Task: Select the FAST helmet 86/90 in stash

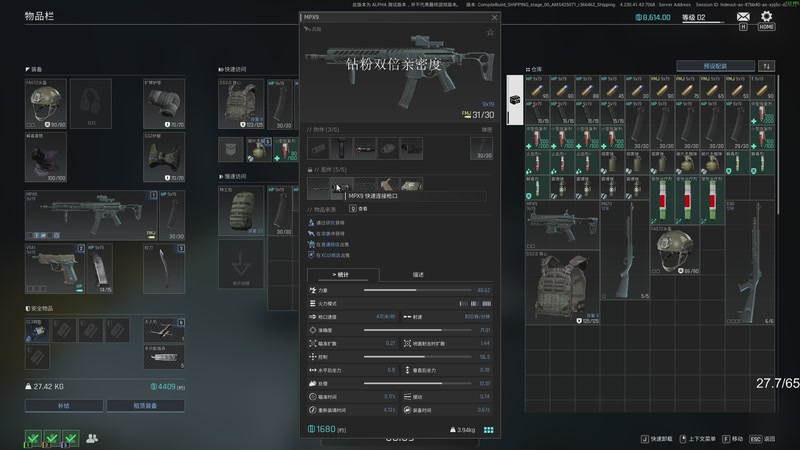Action: click(675, 251)
